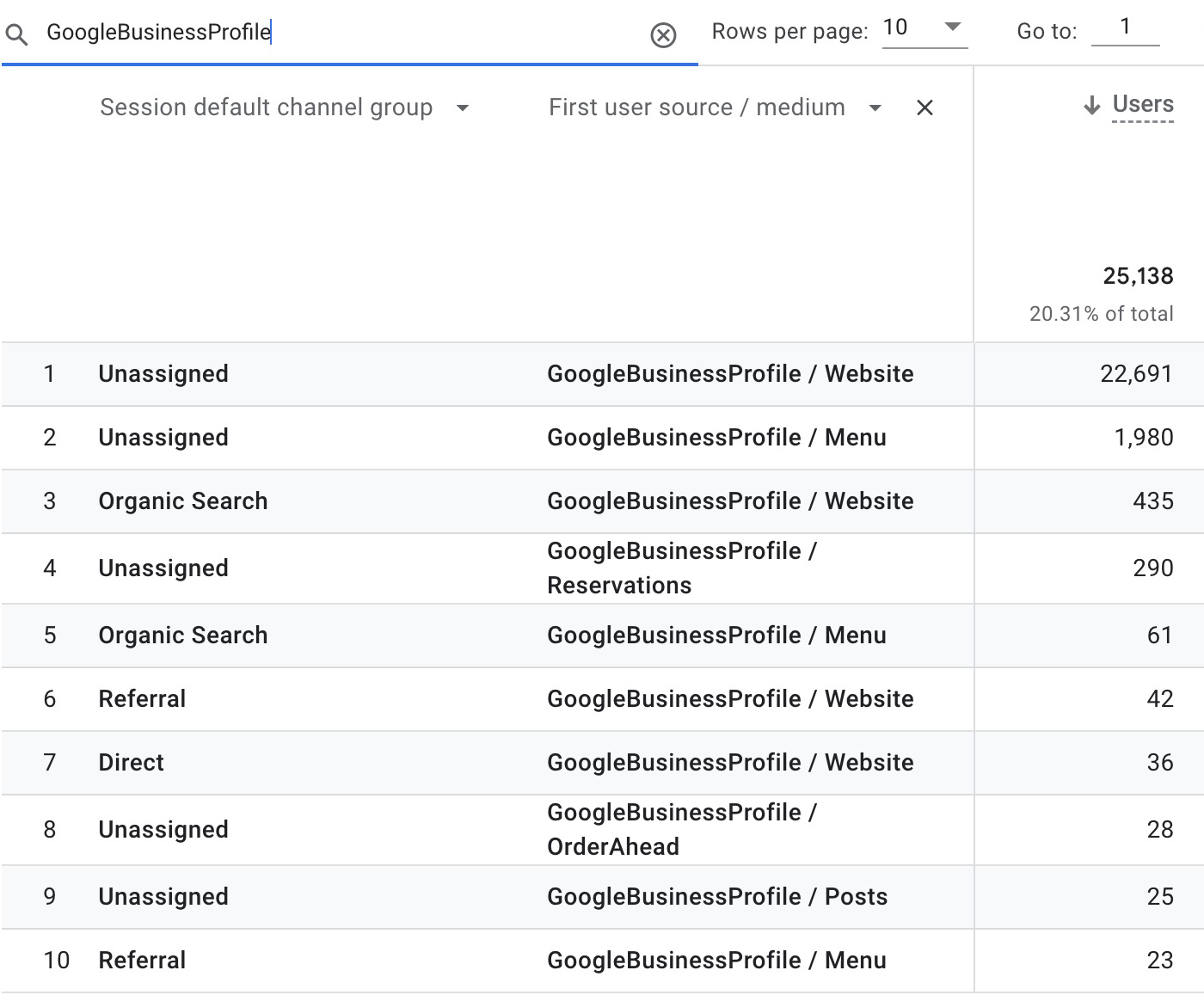
Task: Click the 1,980 users value
Action: (1144, 438)
